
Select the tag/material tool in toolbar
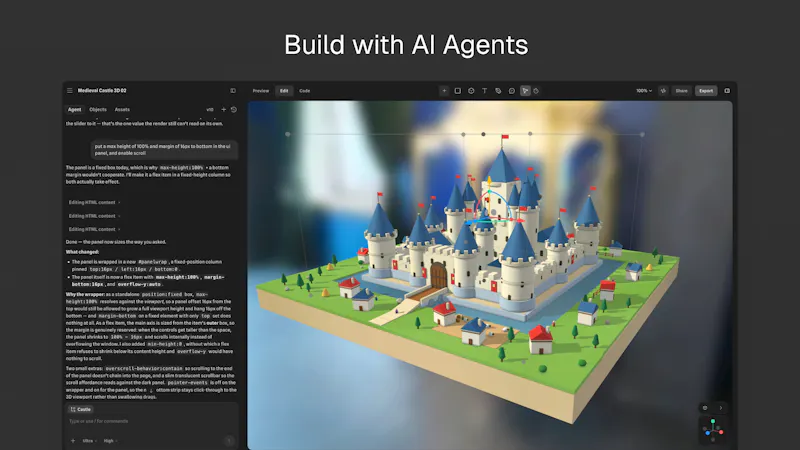[498, 91]
